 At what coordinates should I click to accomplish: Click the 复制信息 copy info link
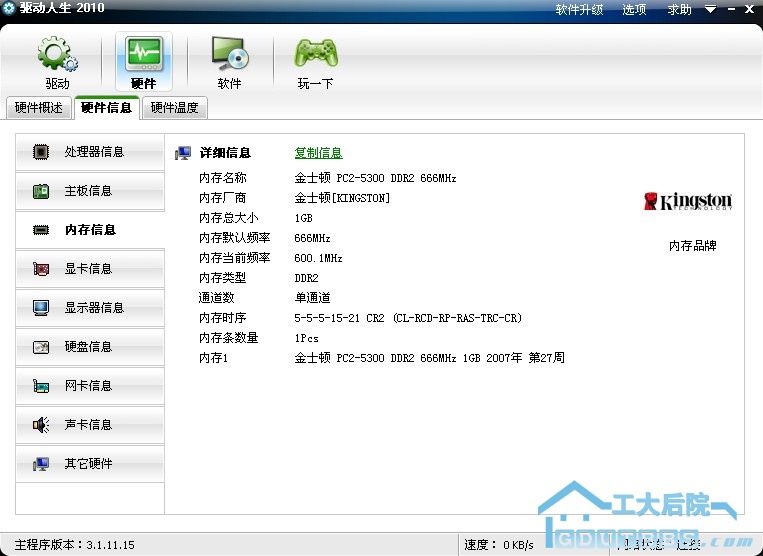(x=318, y=153)
